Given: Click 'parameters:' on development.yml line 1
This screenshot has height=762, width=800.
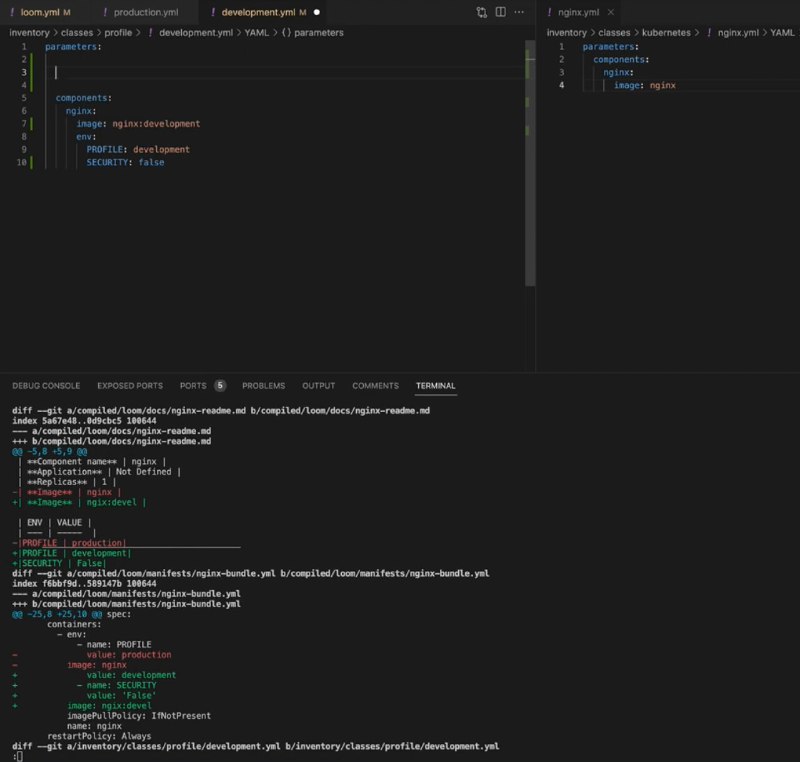Looking at the screenshot, I should [73, 46].
